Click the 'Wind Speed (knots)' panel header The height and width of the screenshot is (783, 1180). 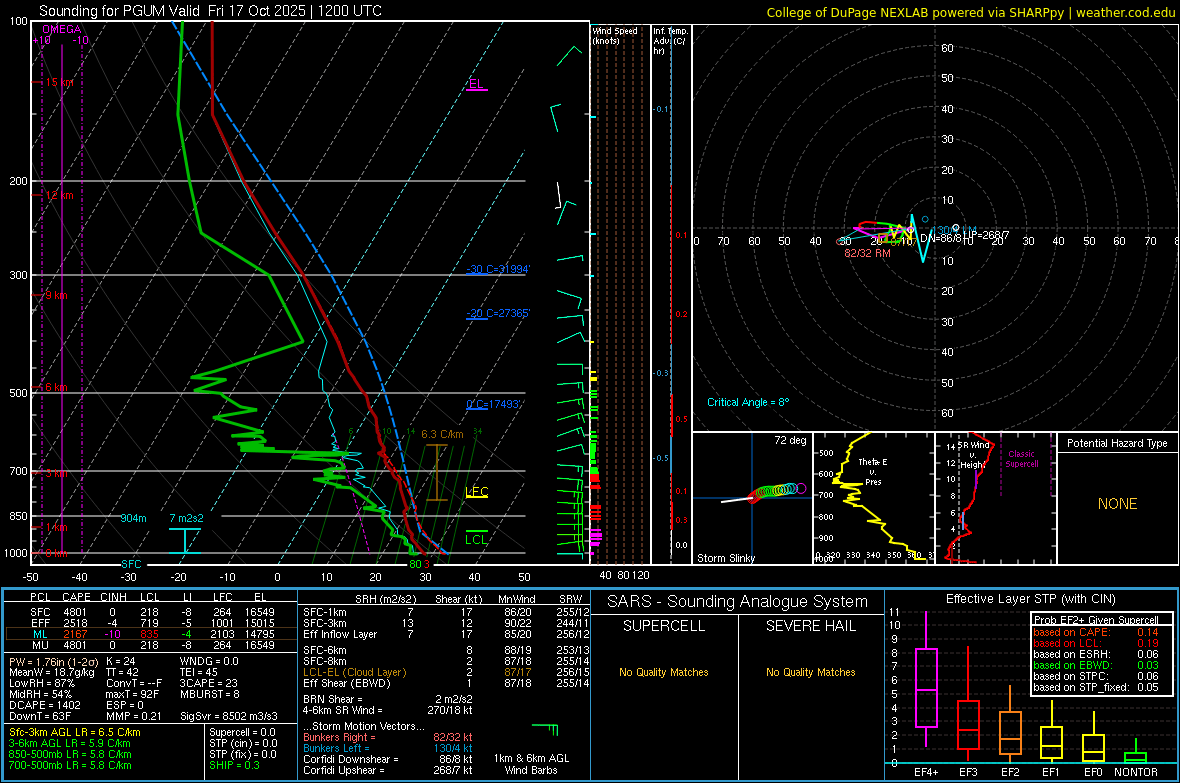click(x=615, y=35)
